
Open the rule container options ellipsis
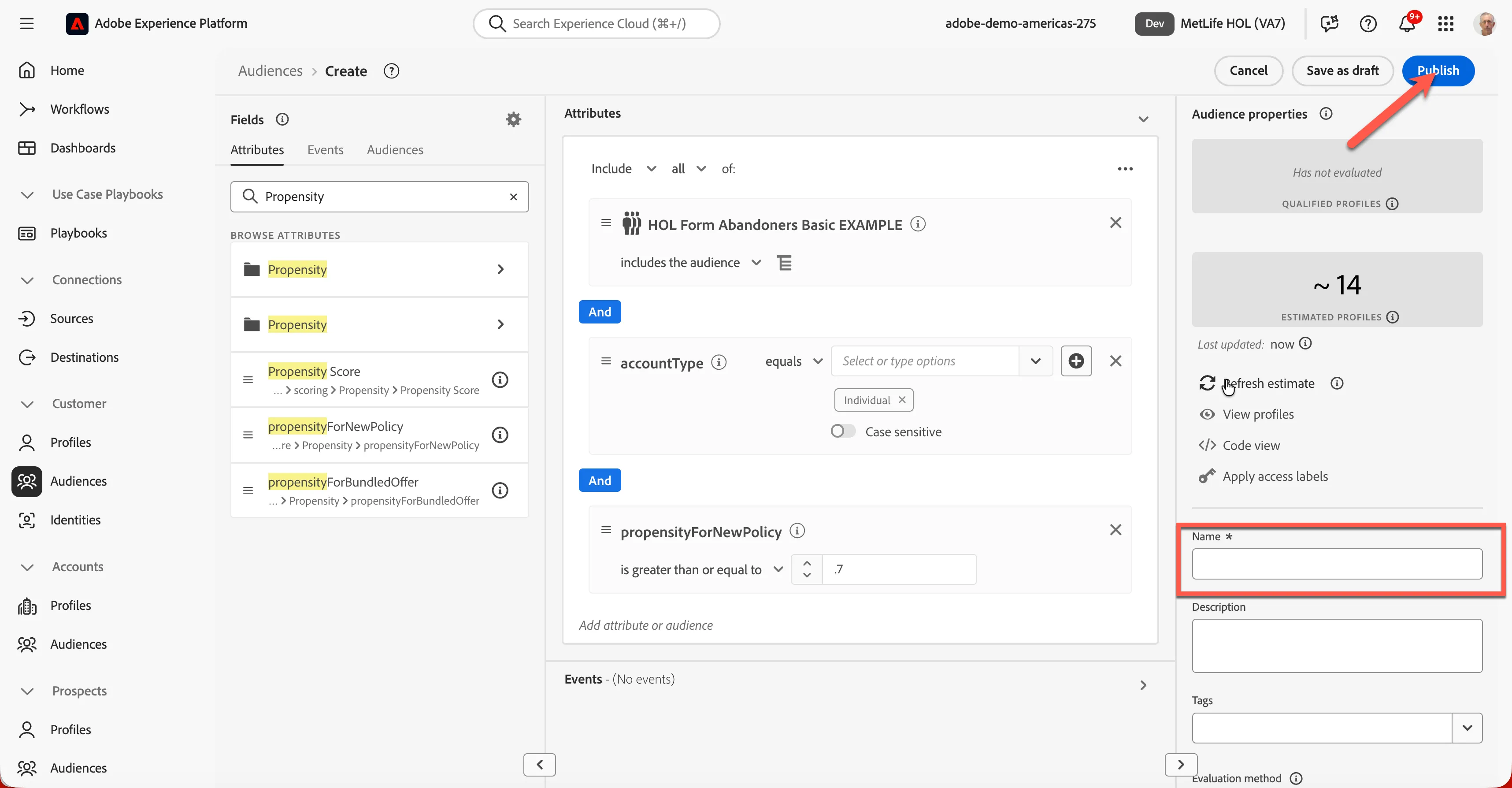[1125, 168]
